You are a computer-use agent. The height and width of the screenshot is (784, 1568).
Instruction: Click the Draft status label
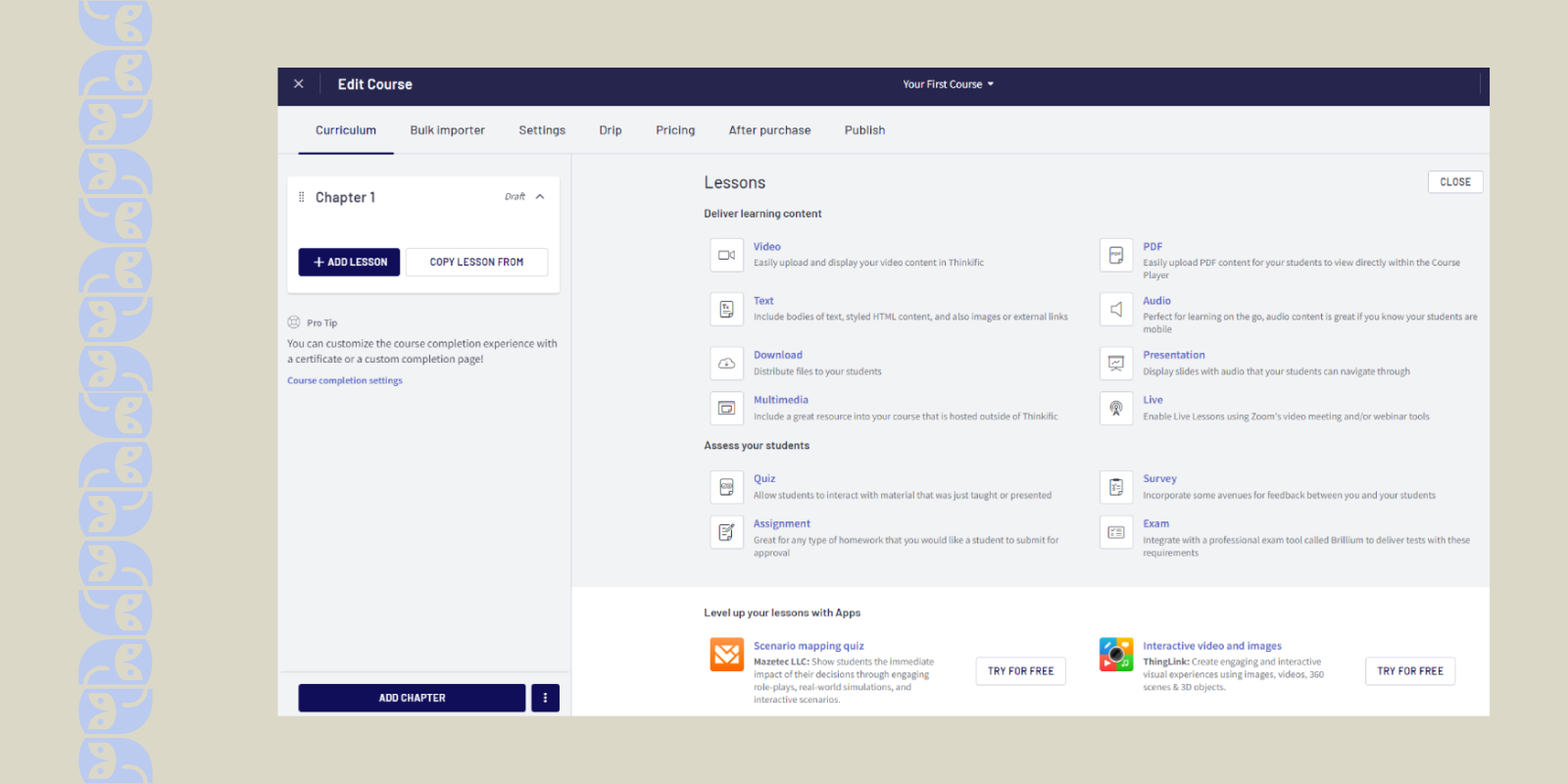coord(514,197)
